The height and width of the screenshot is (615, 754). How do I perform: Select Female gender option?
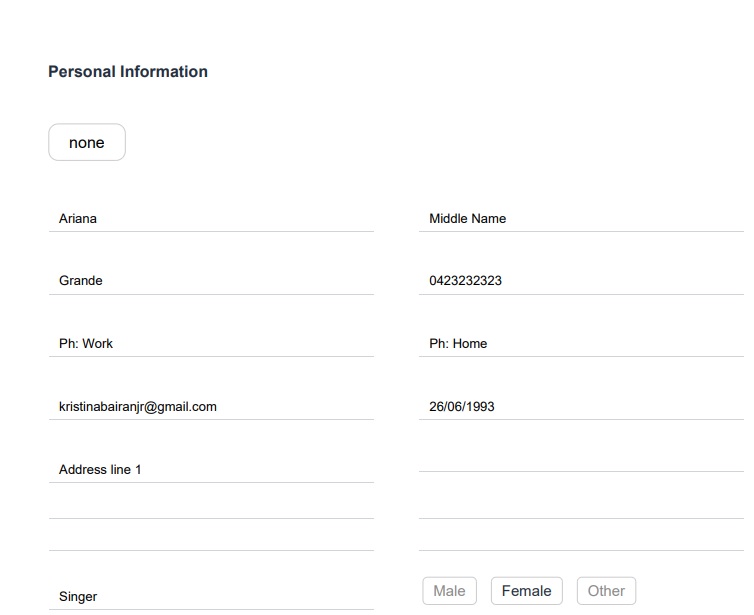pyautogui.click(x=527, y=591)
